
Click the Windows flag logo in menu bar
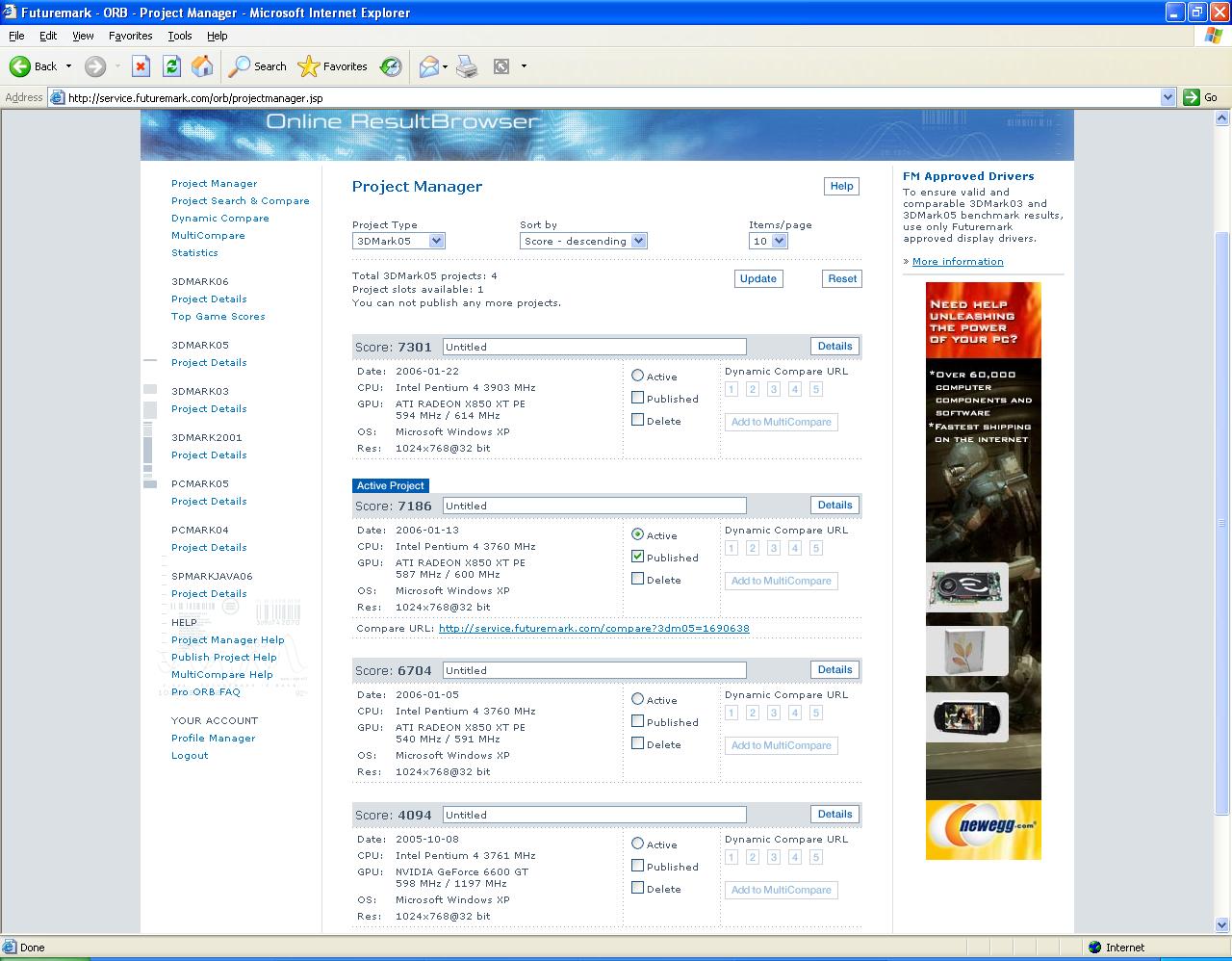tap(1214, 36)
